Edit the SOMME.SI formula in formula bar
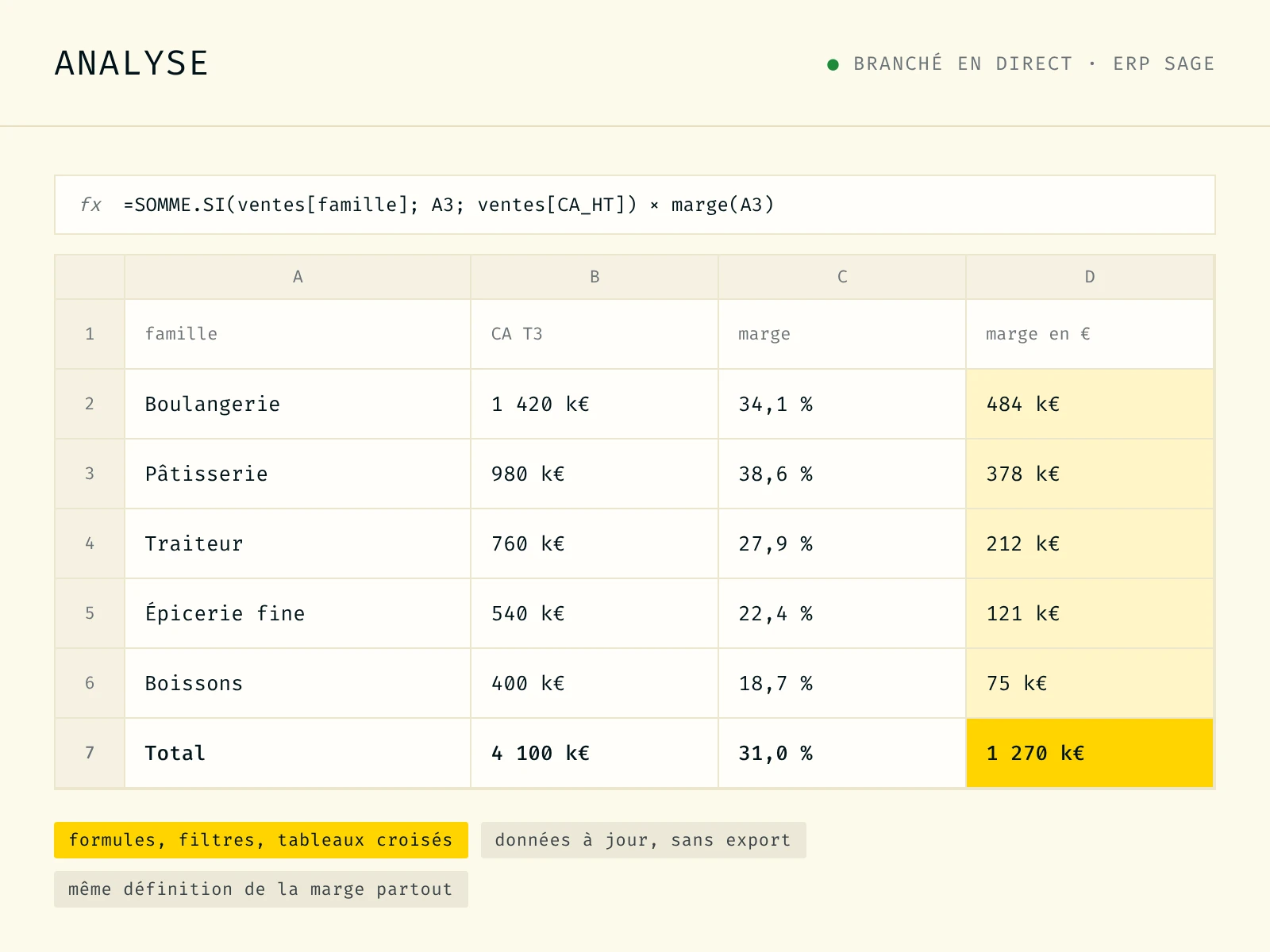The image size is (1270, 952). coord(448,205)
